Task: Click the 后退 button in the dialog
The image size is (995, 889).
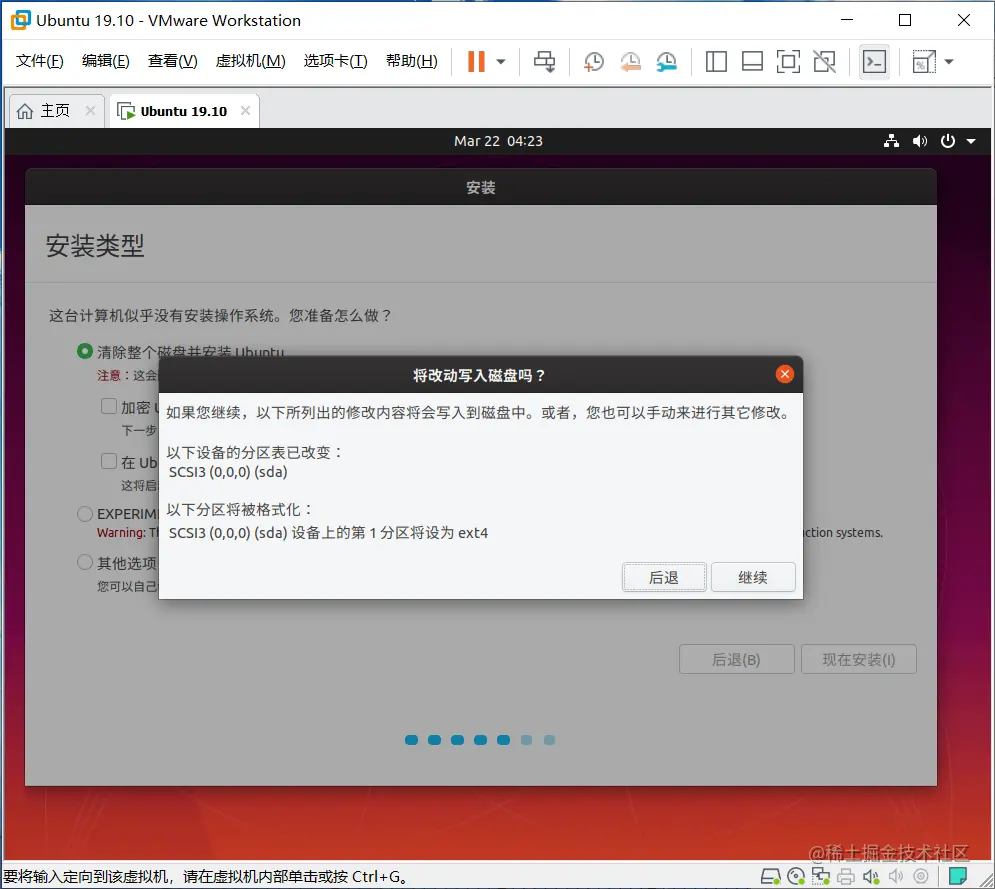Action: click(x=664, y=577)
